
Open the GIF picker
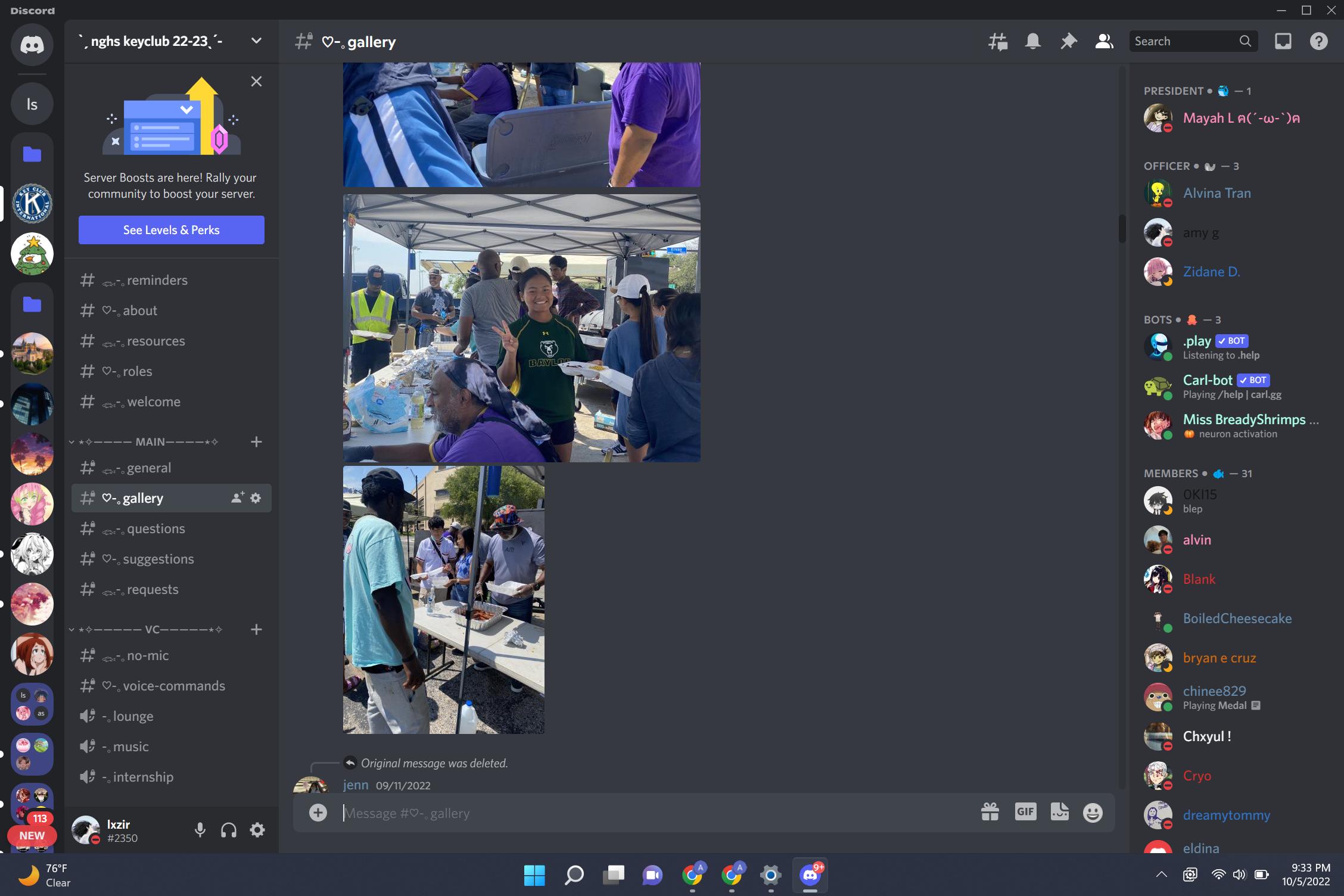(x=1025, y=812)
